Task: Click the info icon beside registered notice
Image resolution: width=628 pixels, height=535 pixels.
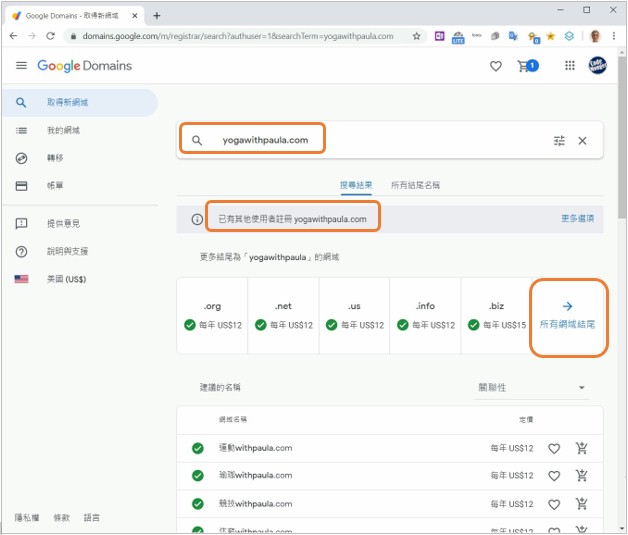Action: coord(197,219)
